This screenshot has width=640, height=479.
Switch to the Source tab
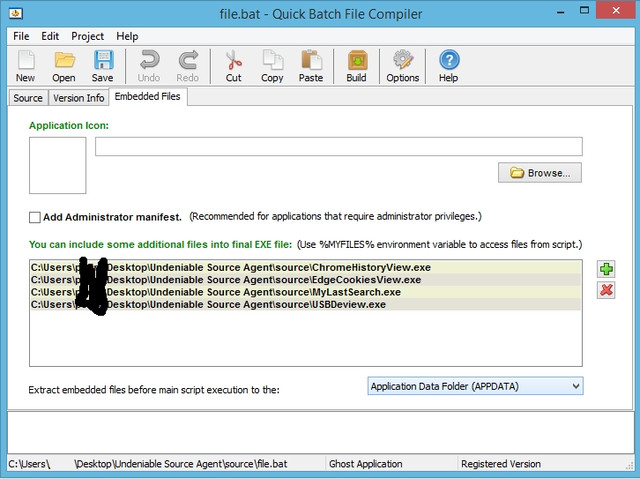coord(28,98)
